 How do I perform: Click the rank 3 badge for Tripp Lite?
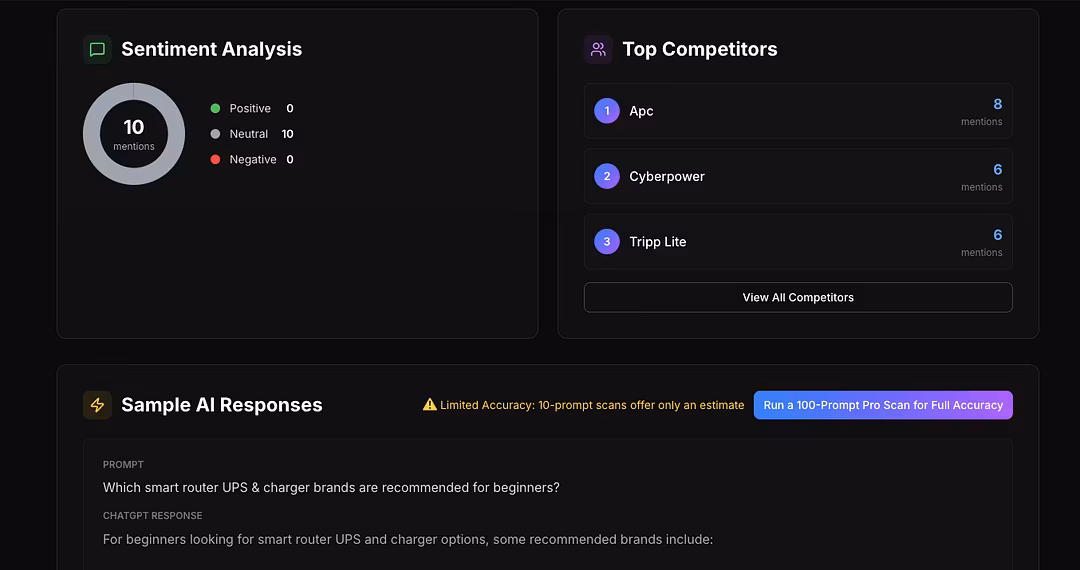pos(607,242)
